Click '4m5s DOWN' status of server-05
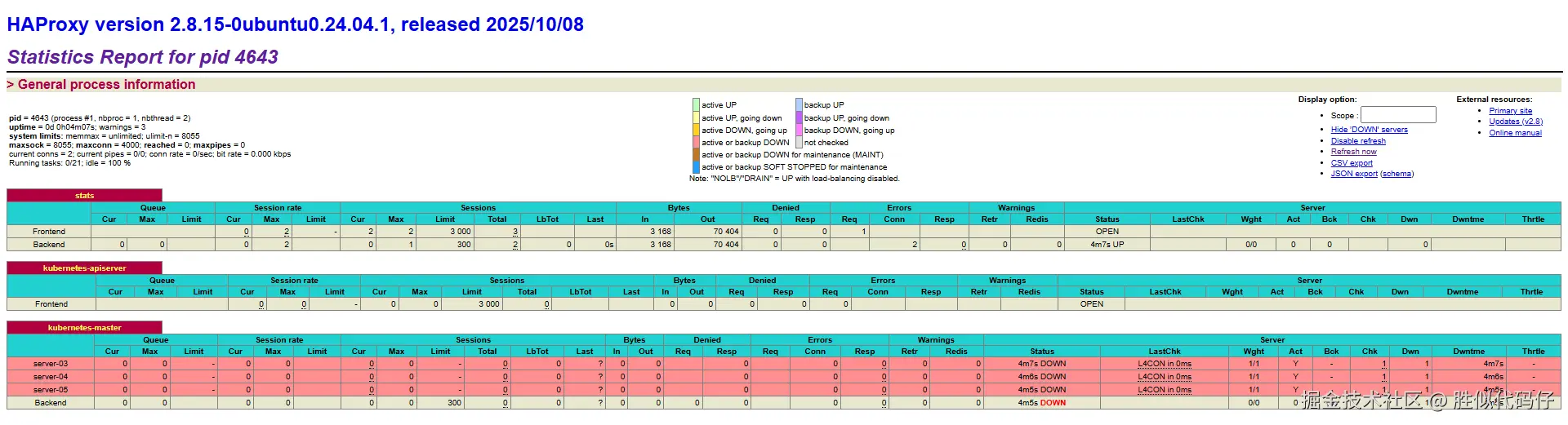Image resolution: width=1568 pixels, height=425 pixels. [x=1041, y=390]
